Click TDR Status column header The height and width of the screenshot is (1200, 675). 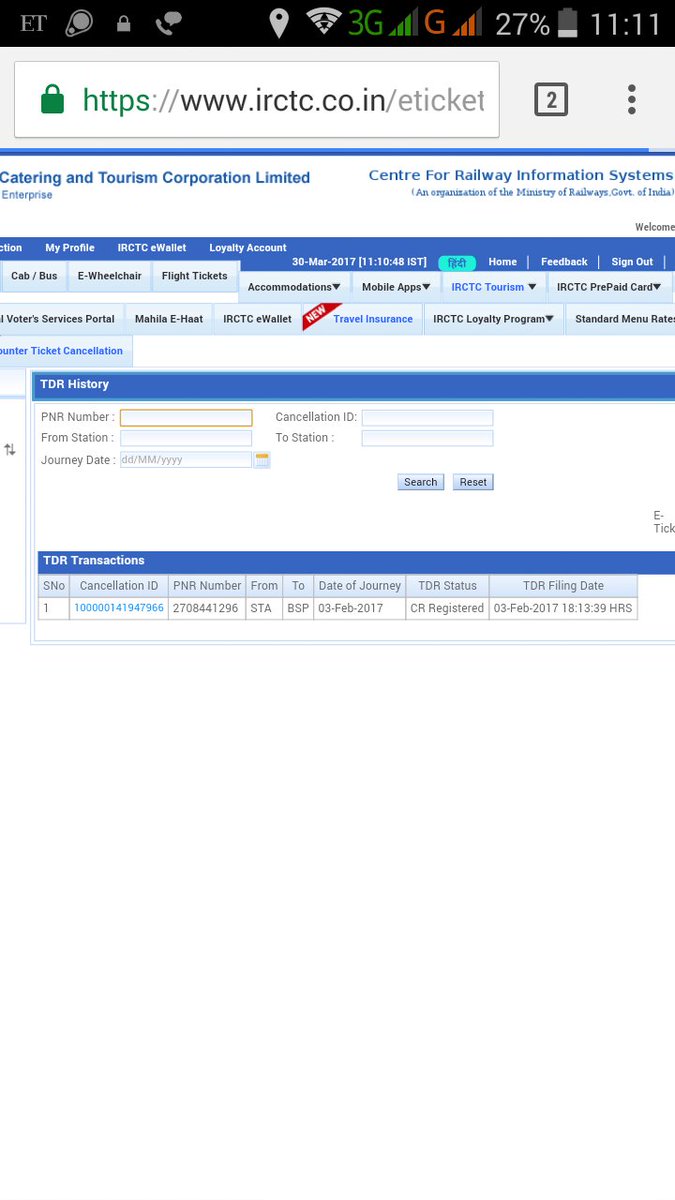pyautogui.click(x=447, y=586)
